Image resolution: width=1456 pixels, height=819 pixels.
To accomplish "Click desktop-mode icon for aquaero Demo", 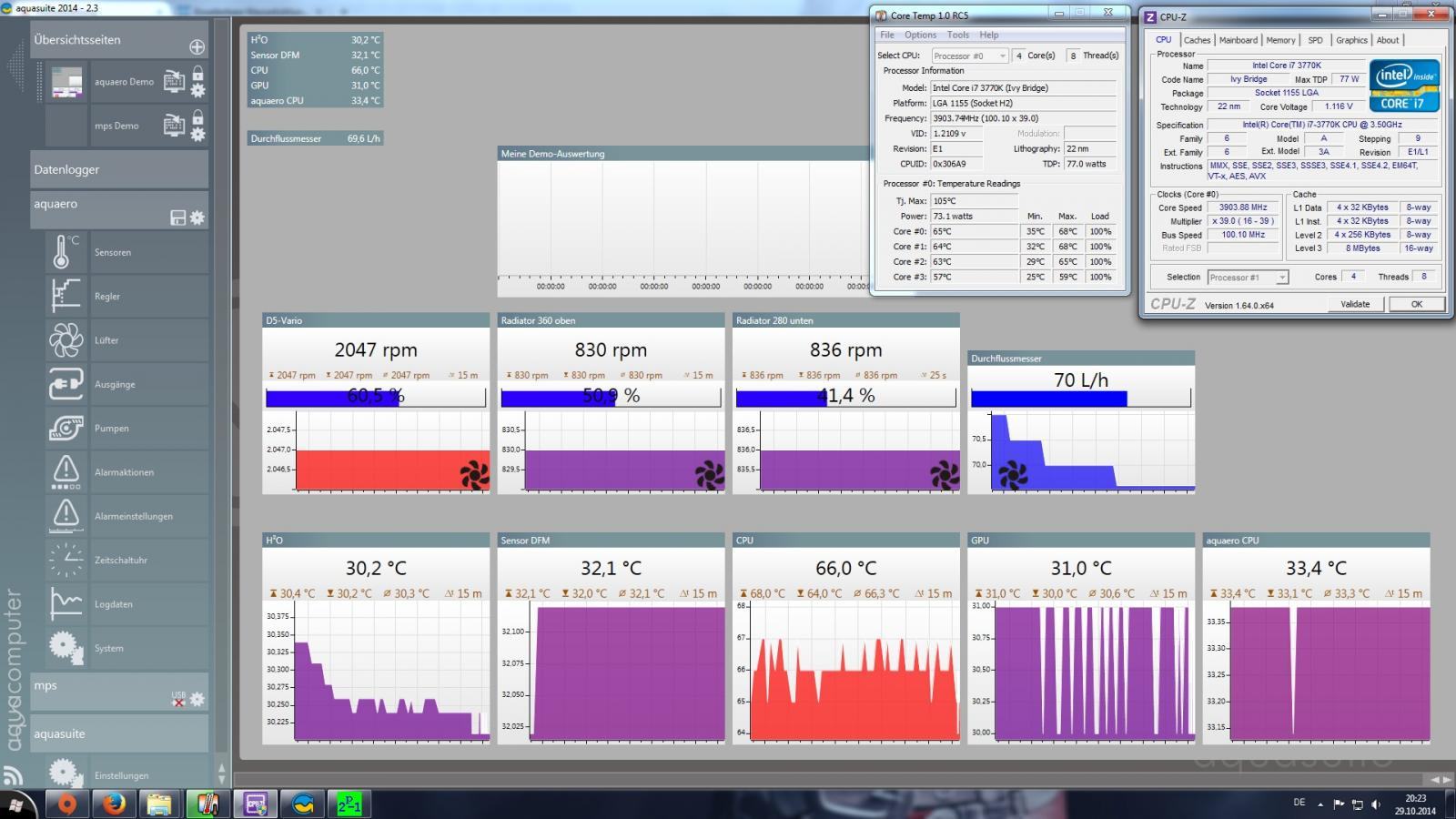I will click(x=174, y=82).
